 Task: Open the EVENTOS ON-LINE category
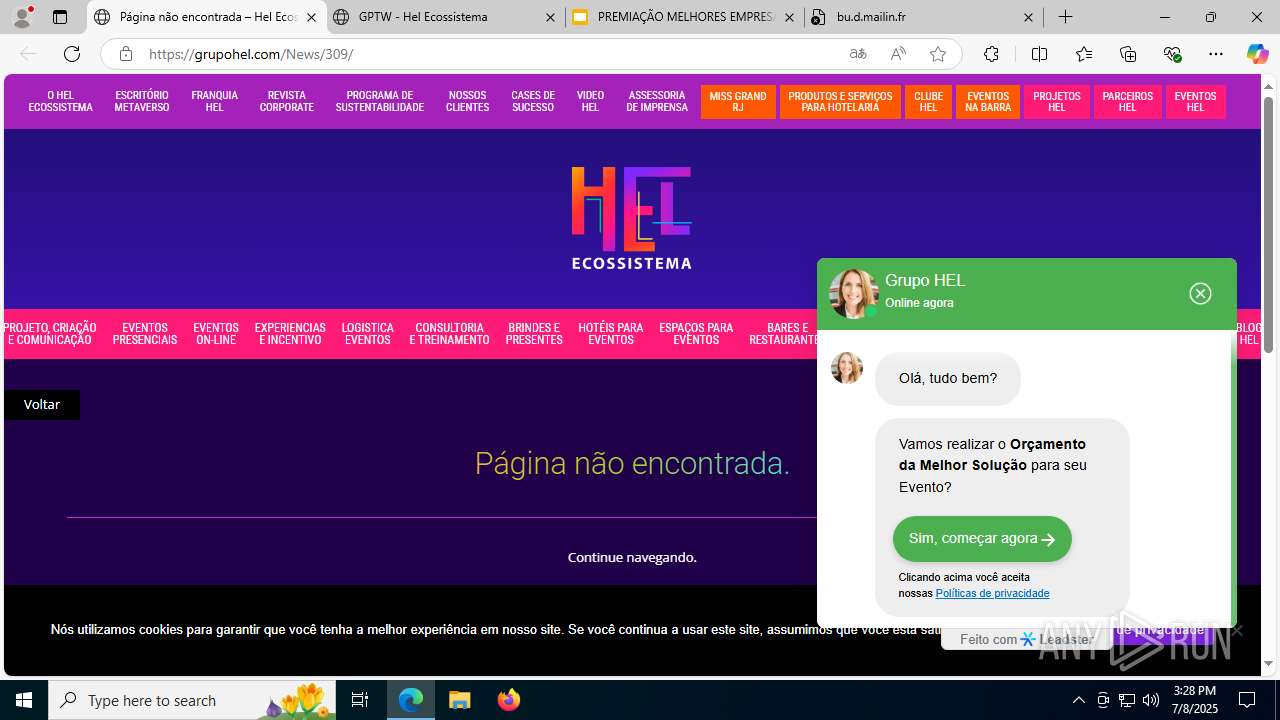point(216,334)
